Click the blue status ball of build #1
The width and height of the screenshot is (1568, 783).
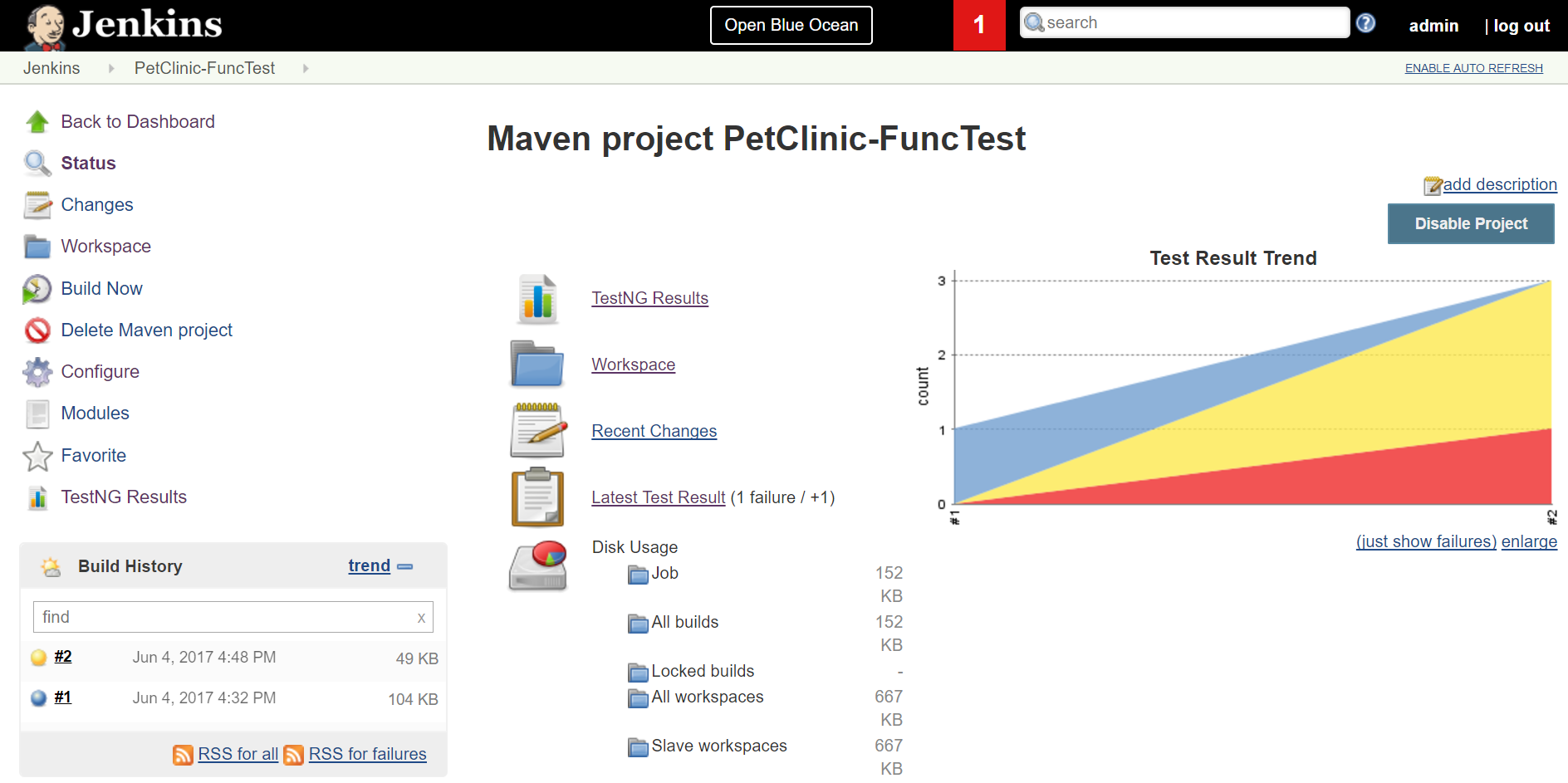pos(38,698)
